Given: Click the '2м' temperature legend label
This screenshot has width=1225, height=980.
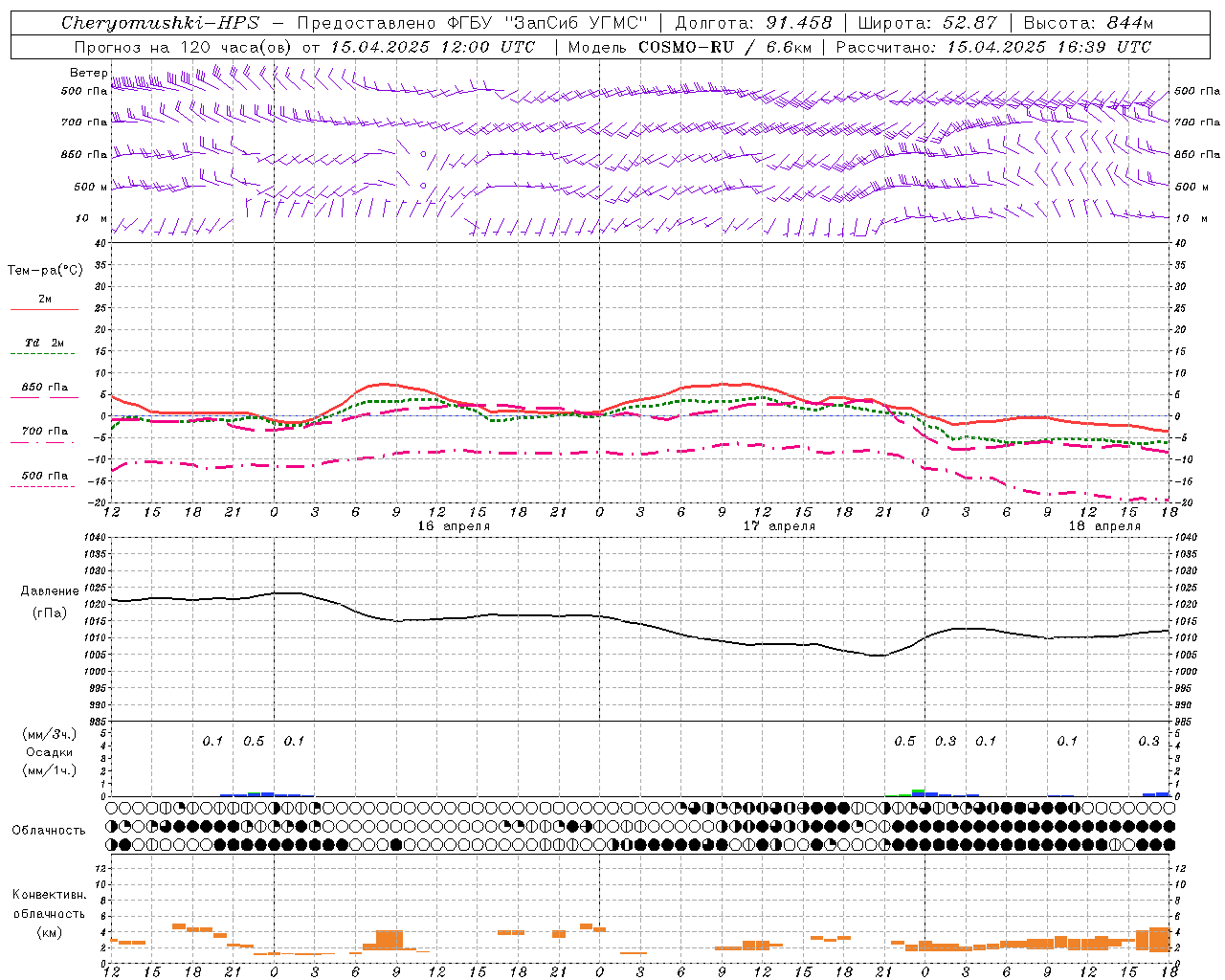Looking at the screenshot, I should point(45,299).
